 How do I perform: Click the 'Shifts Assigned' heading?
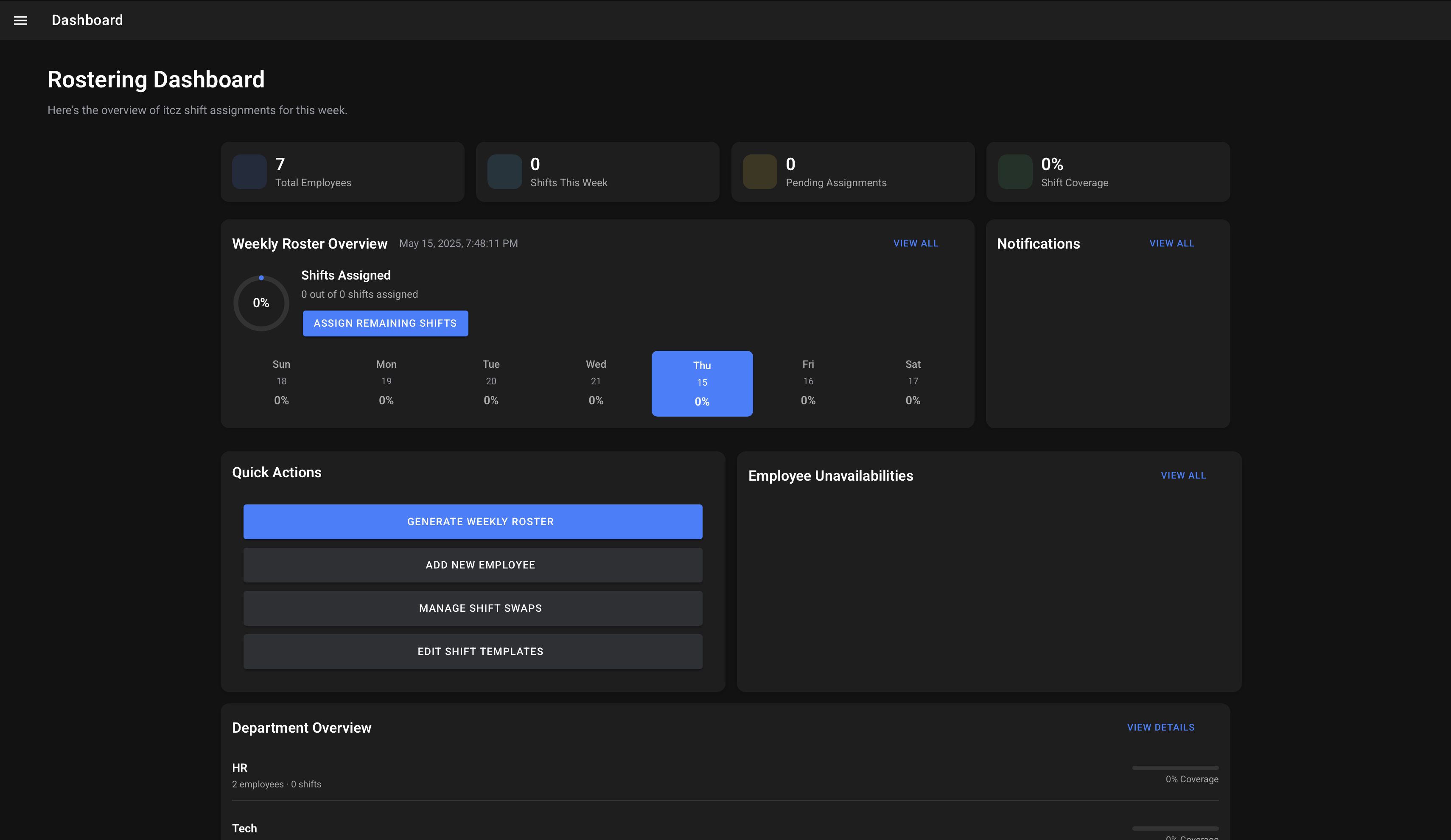[346, 275]
